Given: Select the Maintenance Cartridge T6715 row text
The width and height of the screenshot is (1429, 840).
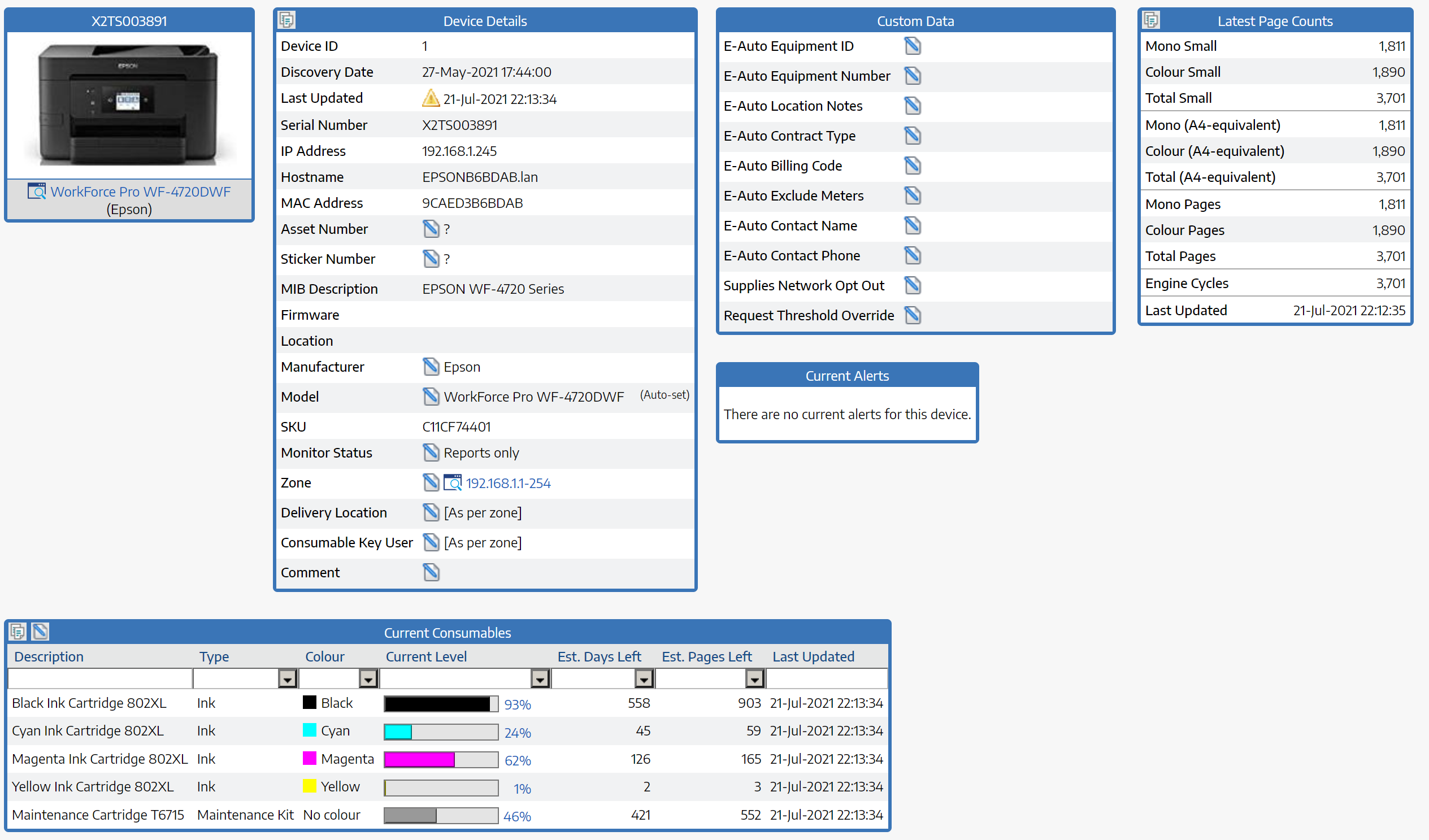Looking at the screenshot, I should (98, 815).
